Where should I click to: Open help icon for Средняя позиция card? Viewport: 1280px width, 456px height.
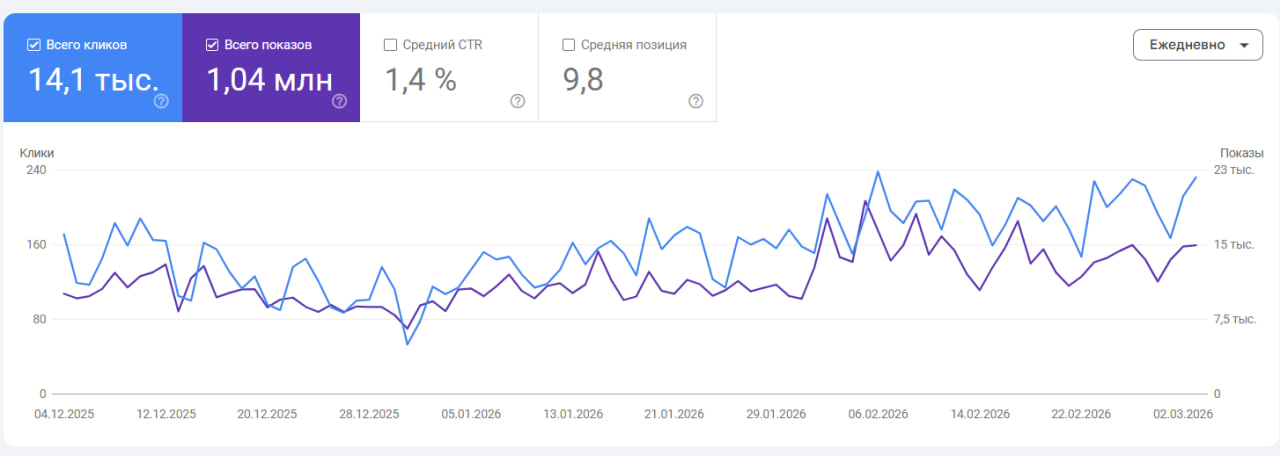pos(696,101)
